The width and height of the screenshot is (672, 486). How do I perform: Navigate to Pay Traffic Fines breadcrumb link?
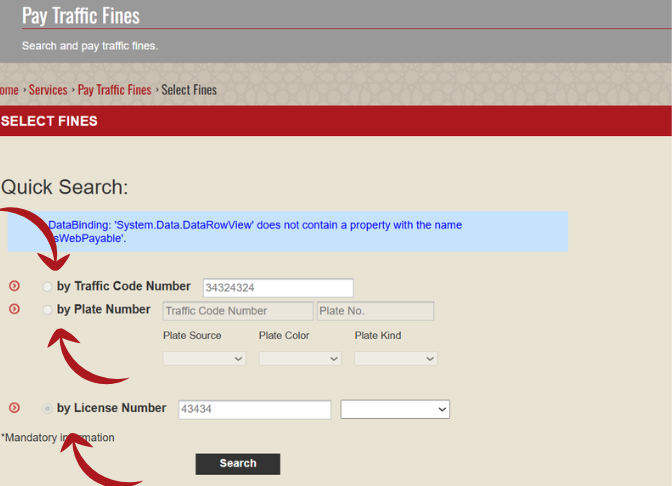[x=114, y=90]
